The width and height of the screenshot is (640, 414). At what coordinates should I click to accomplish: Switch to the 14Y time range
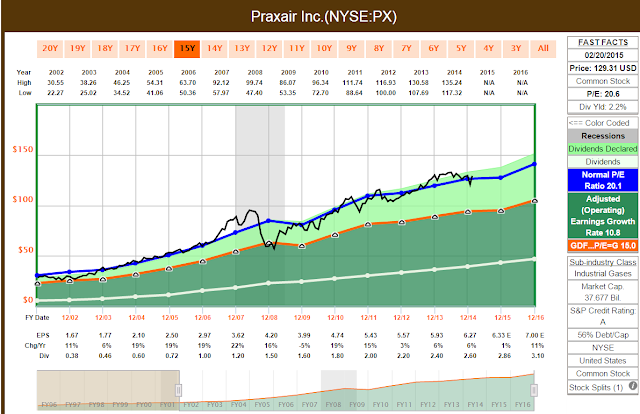pos(214,49)
